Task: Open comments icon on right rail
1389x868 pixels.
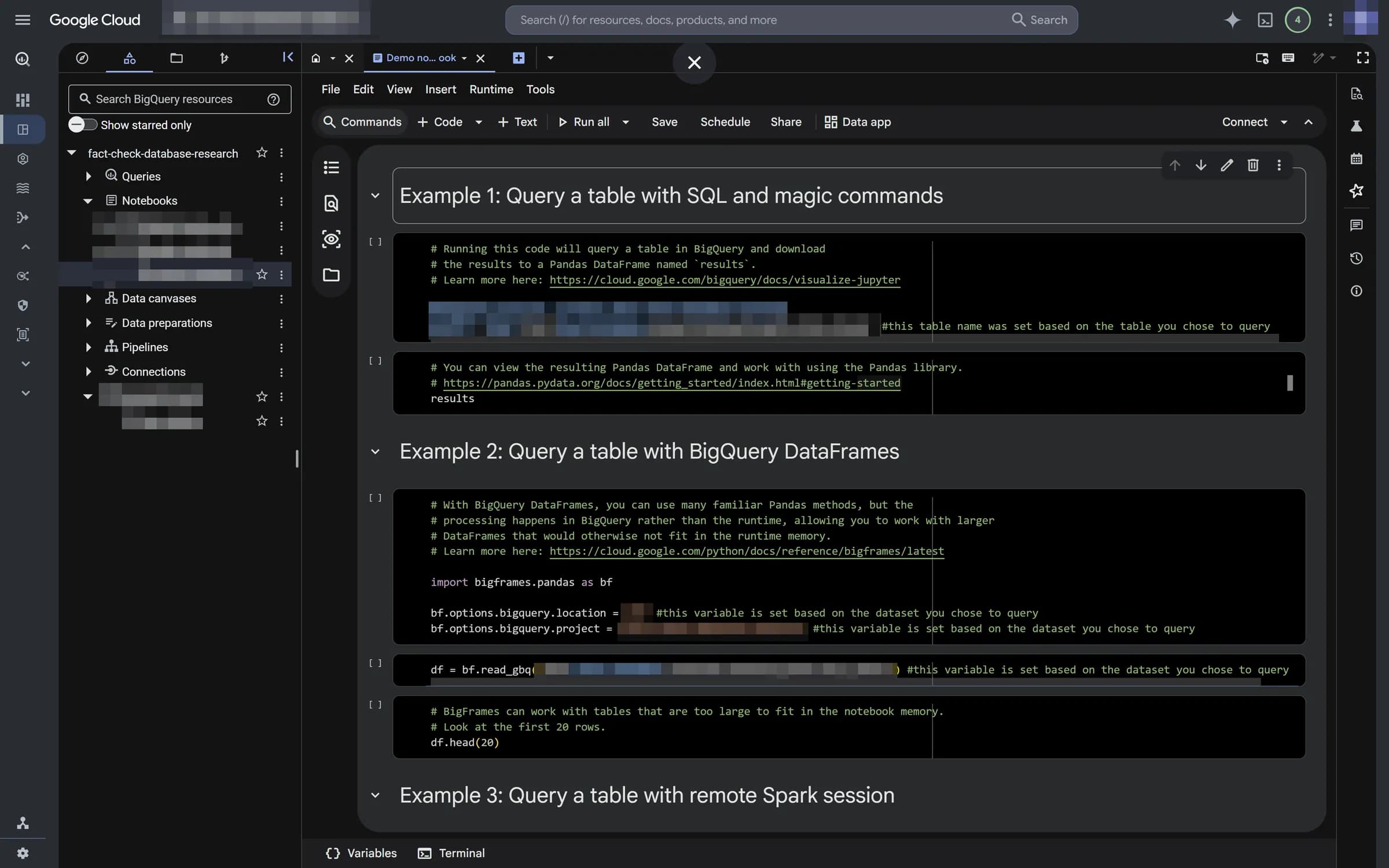Action: pos(1357,225)
